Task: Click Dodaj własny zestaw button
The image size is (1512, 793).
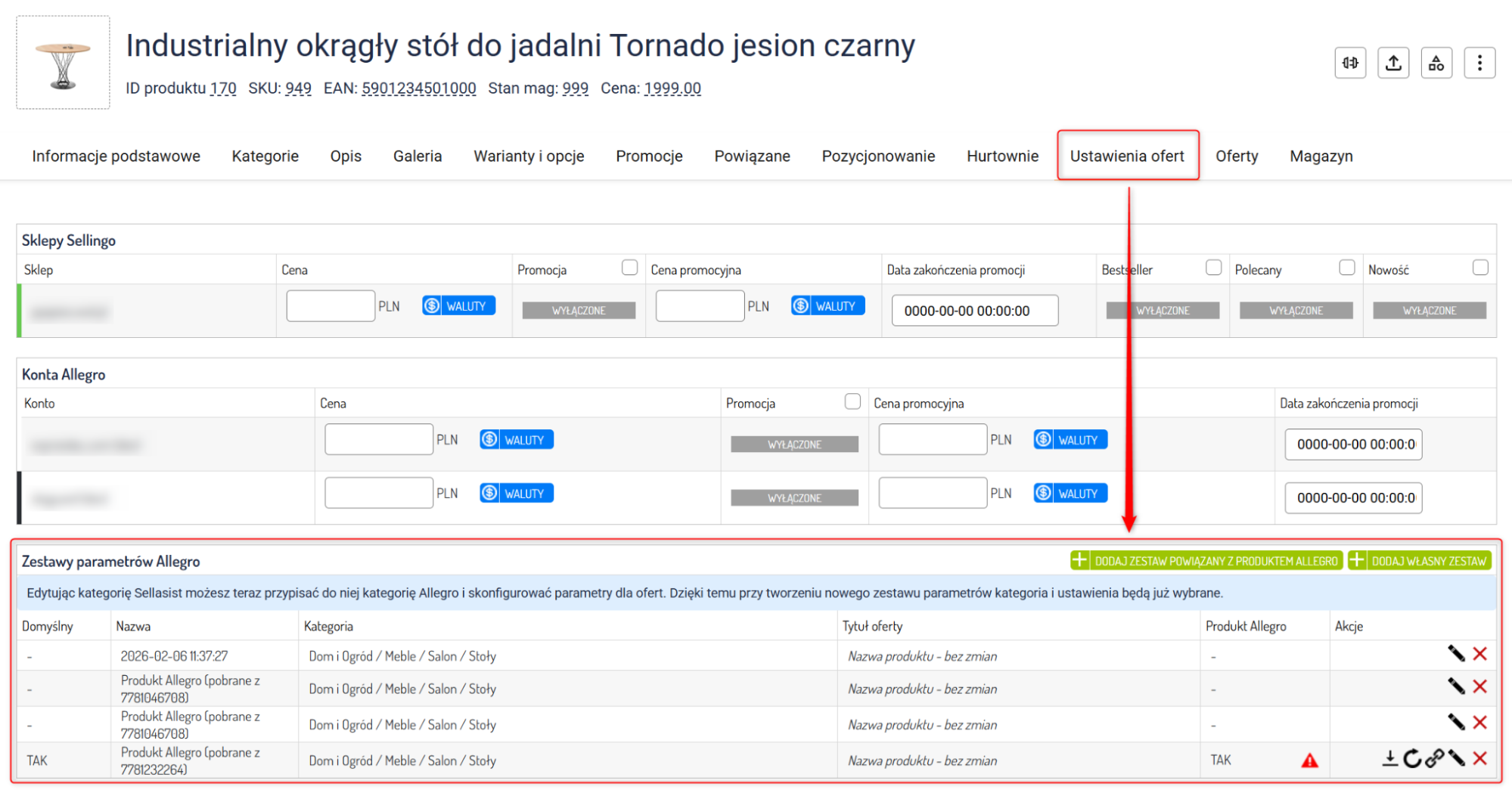Action: click(x=1419, y=561)
